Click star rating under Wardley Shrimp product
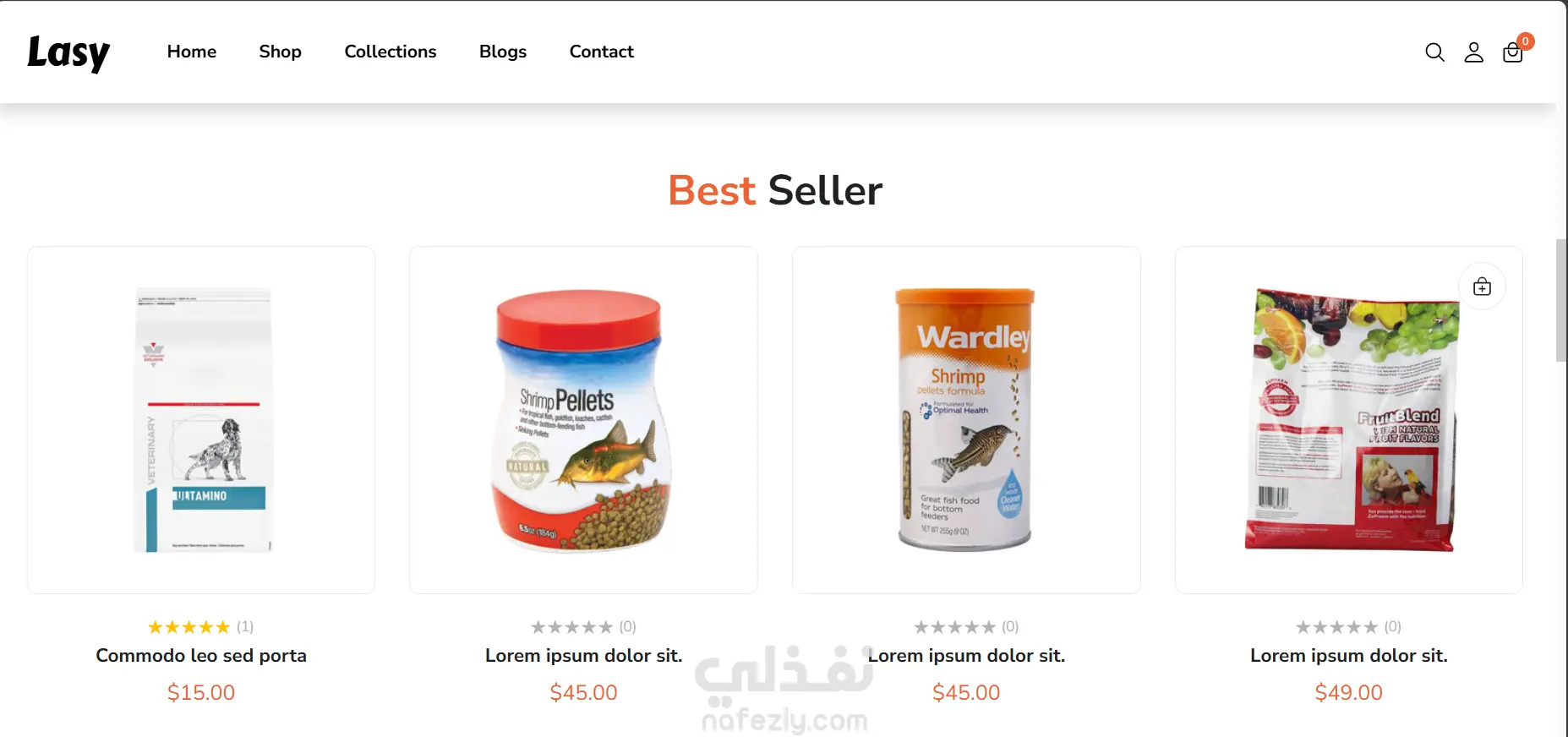Viewport: 1568px width, 737px height. pyautogui.click(x=954, y=627)
